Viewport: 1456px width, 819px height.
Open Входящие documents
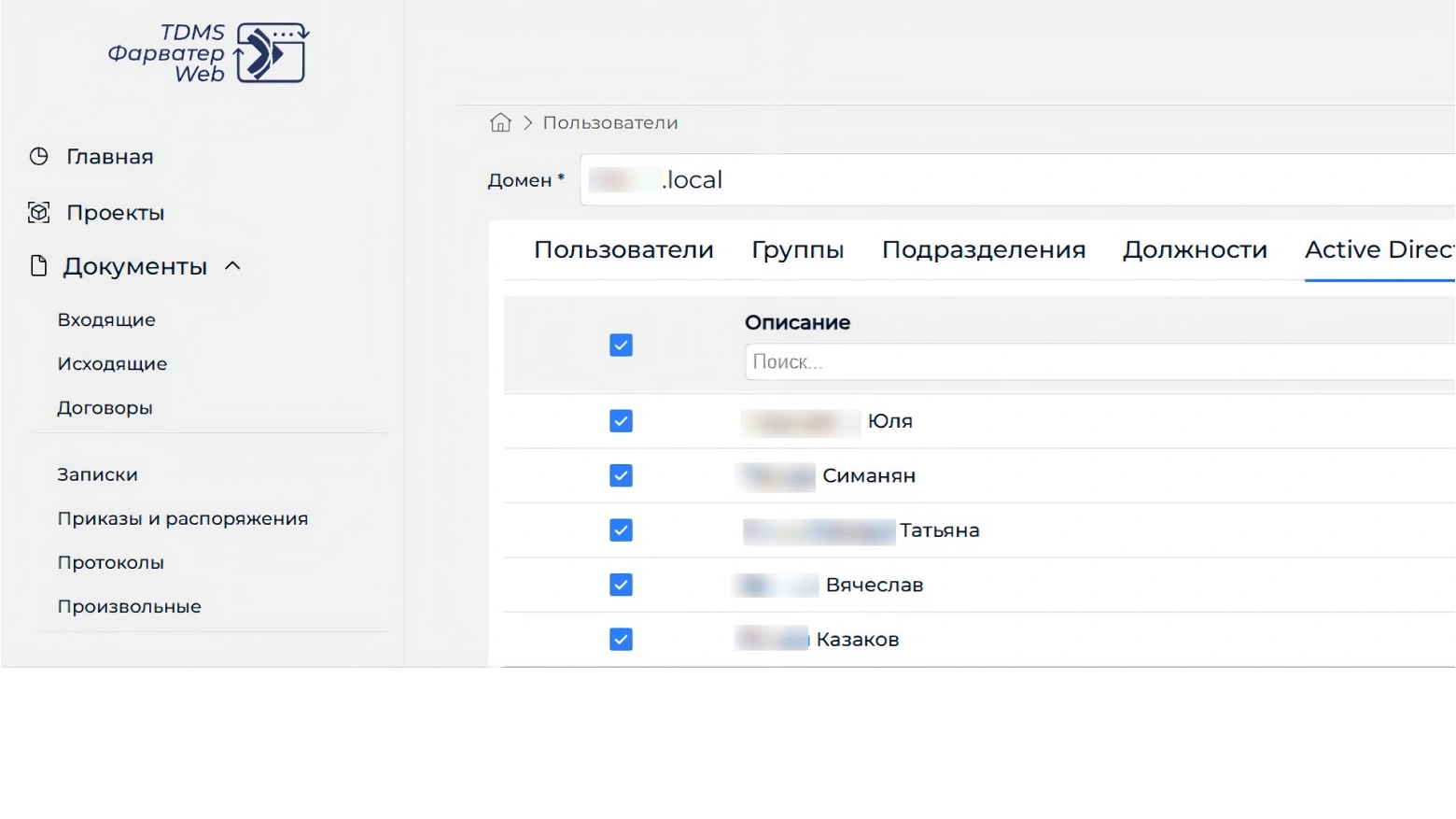[x=106, y=319]
